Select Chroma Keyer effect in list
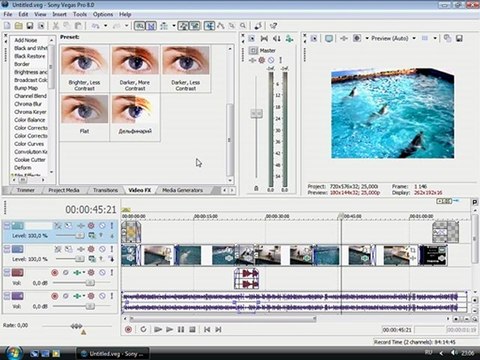 point(30,112)
